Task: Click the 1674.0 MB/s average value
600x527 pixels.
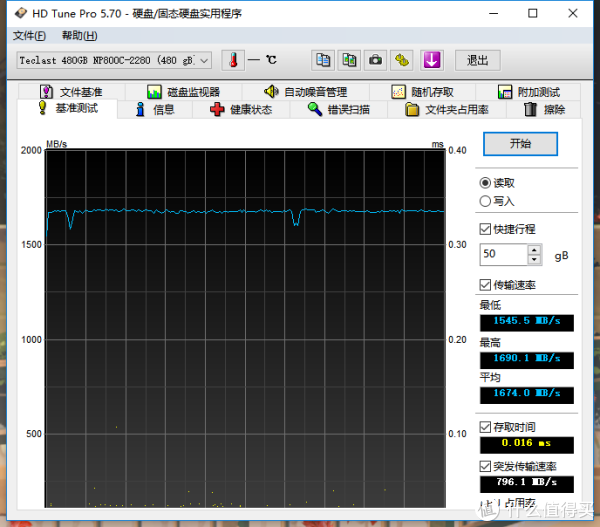Action: 527,395
